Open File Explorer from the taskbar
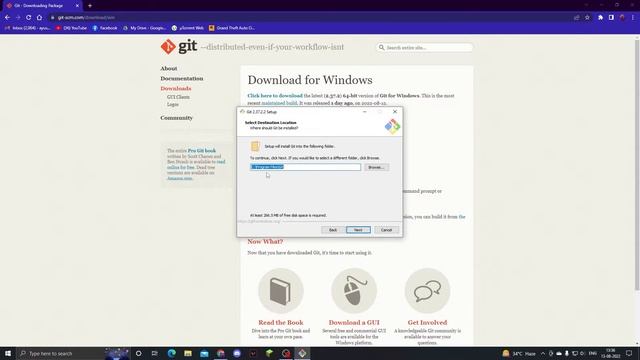Image resolution: width=640 pixels, height=360 pixels. pos(188,353)
